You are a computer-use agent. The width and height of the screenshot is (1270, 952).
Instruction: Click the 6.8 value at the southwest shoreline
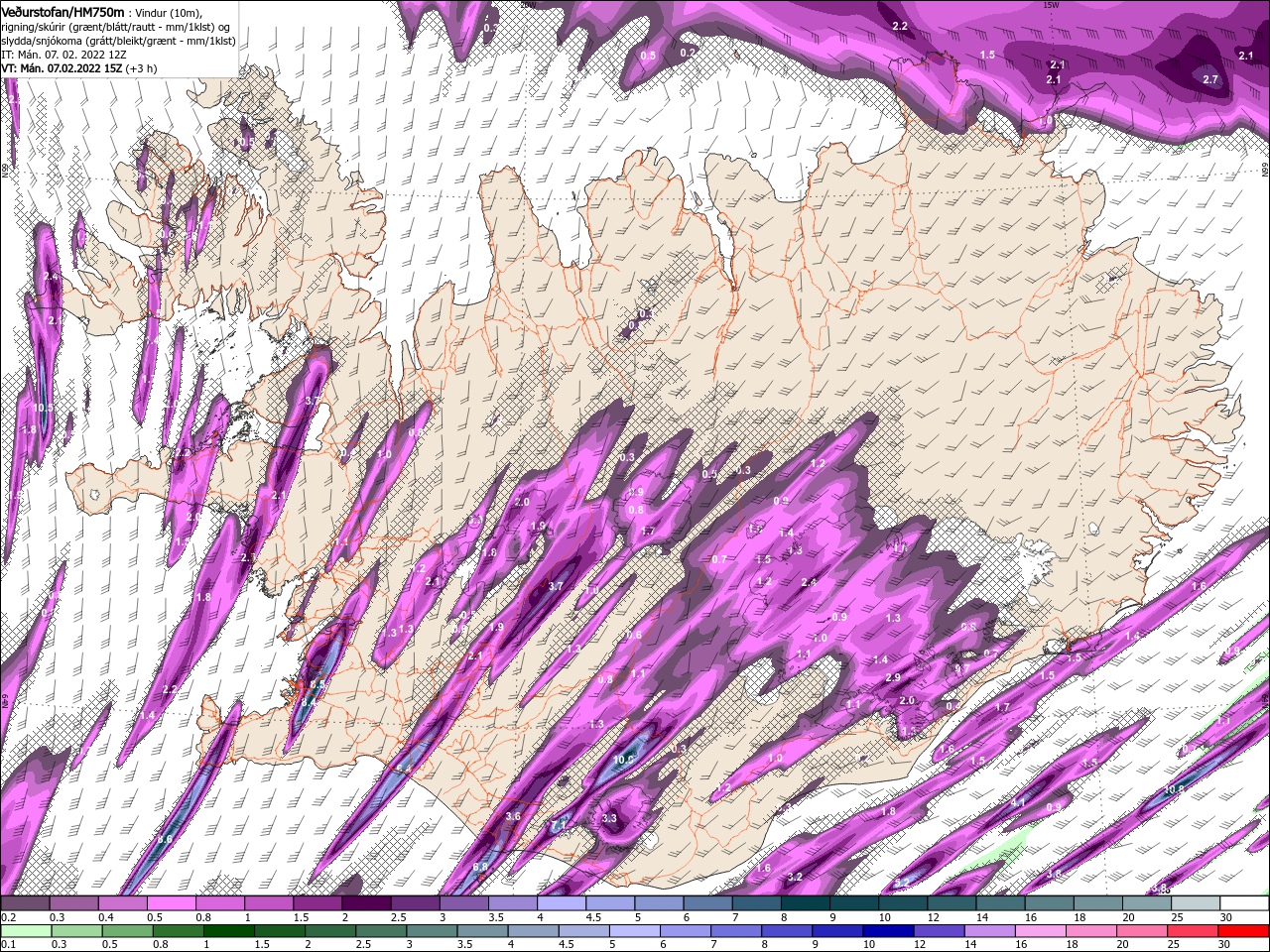[480, 867]
